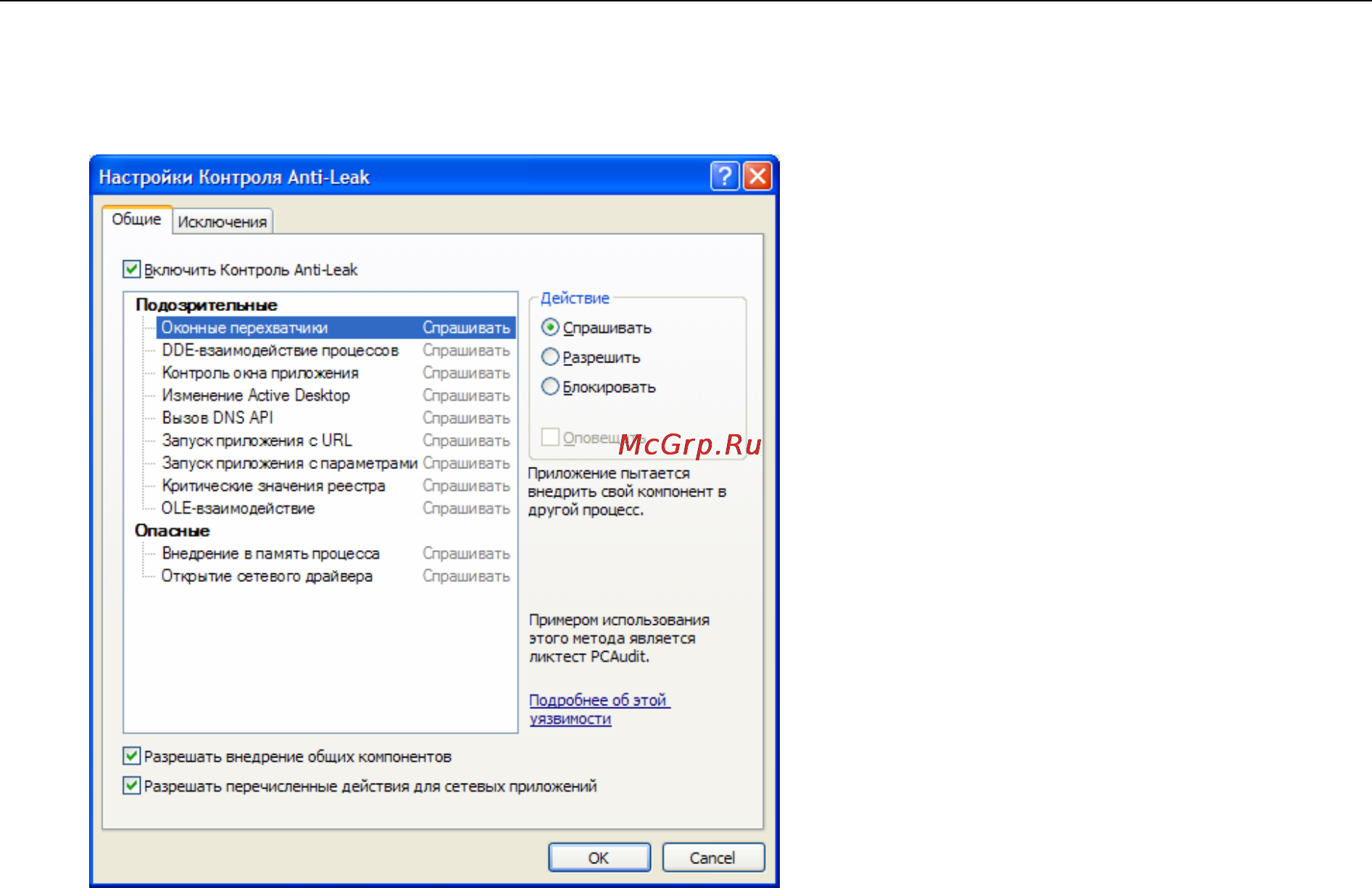The width and height of the screenshot is (1372, 888).
Task: Select DDE-взаимодействие процессов item
Action: (x=280, y=350)
